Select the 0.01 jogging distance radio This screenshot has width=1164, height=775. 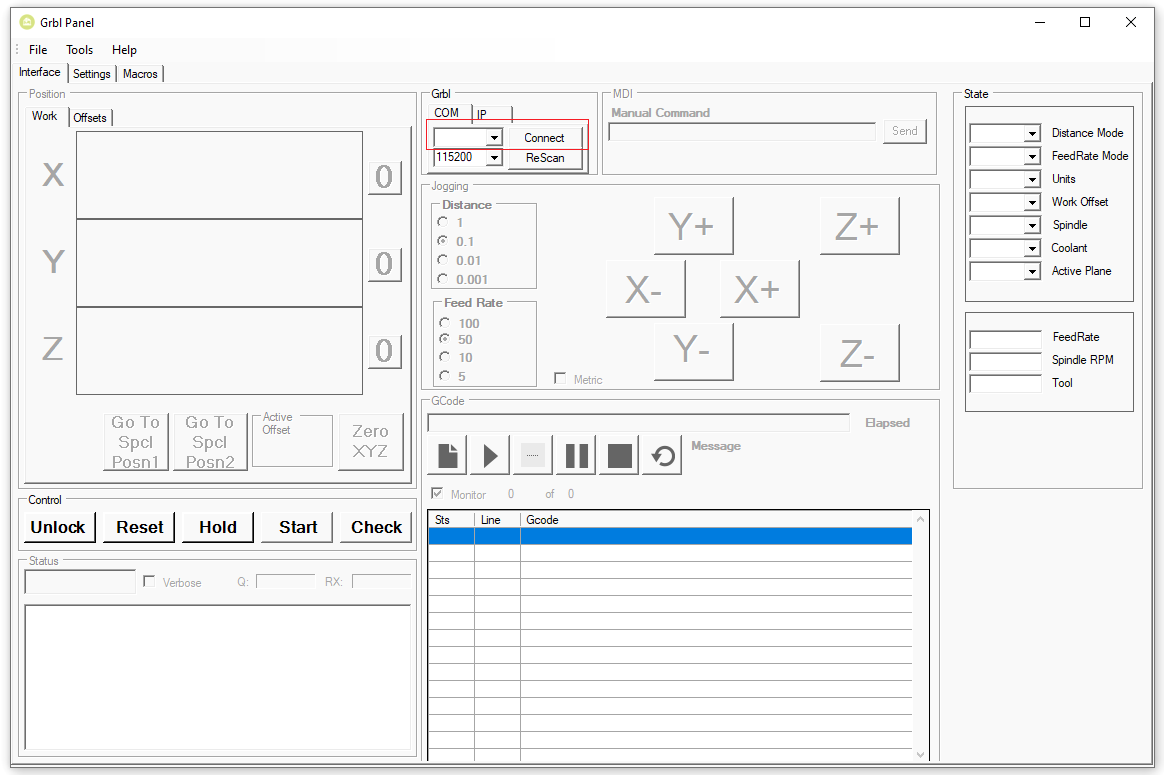pos(443,260)
